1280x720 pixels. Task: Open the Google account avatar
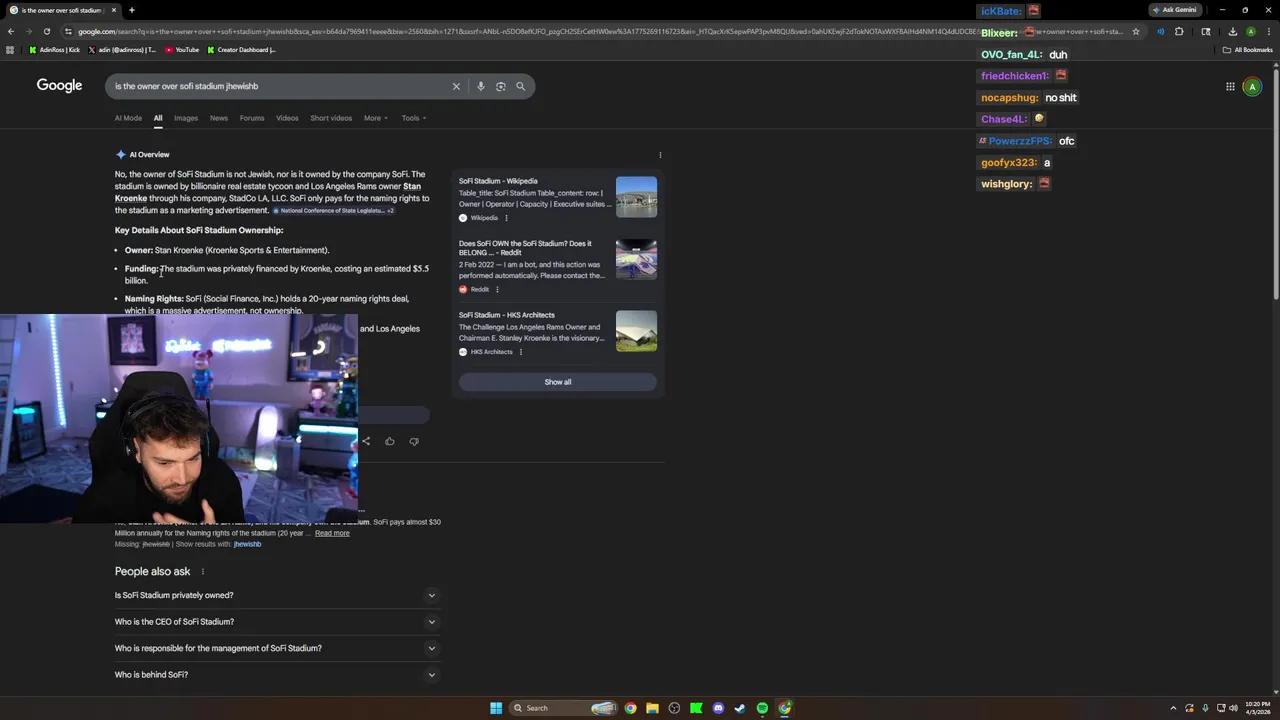coord(1251,87)
